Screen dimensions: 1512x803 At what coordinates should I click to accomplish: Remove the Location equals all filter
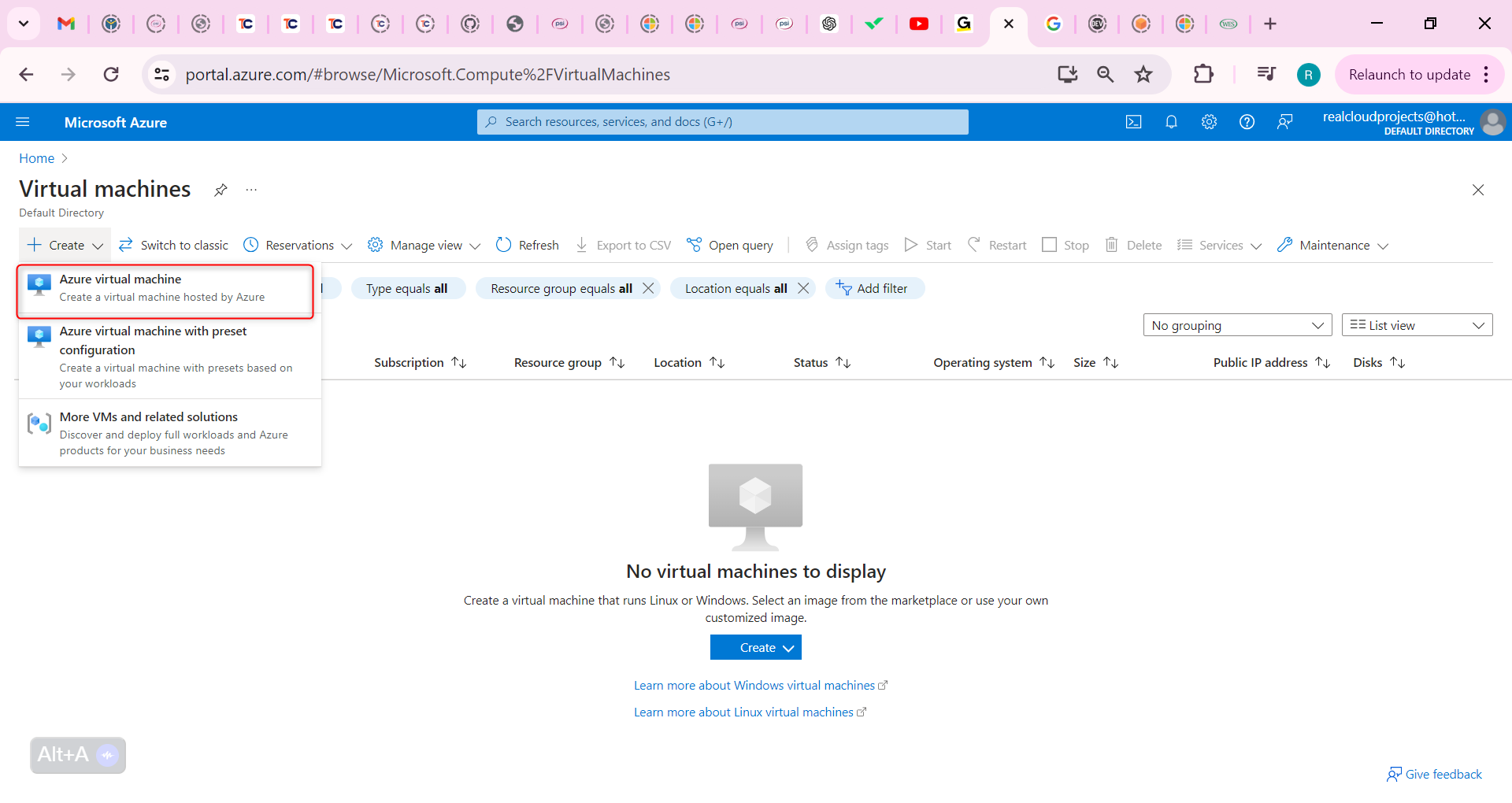[802, 288]
